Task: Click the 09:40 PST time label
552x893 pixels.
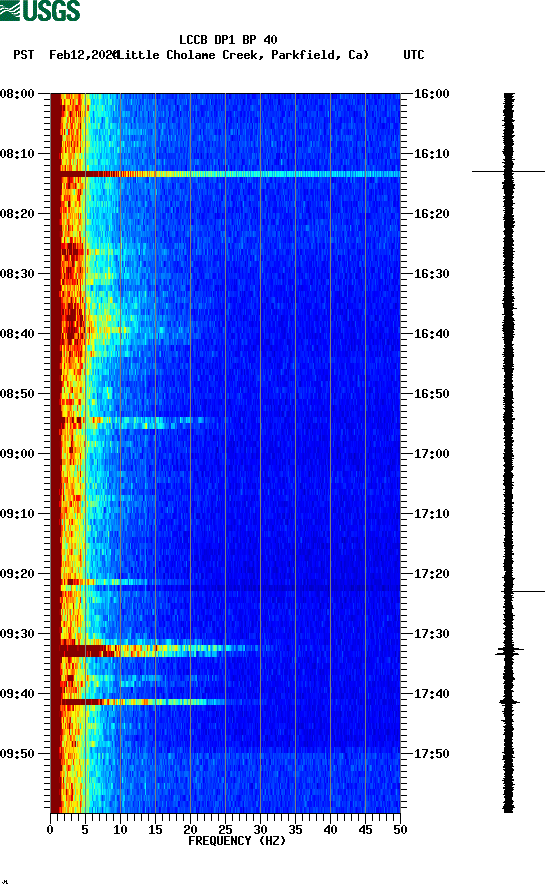Action: tap(18, 694)
